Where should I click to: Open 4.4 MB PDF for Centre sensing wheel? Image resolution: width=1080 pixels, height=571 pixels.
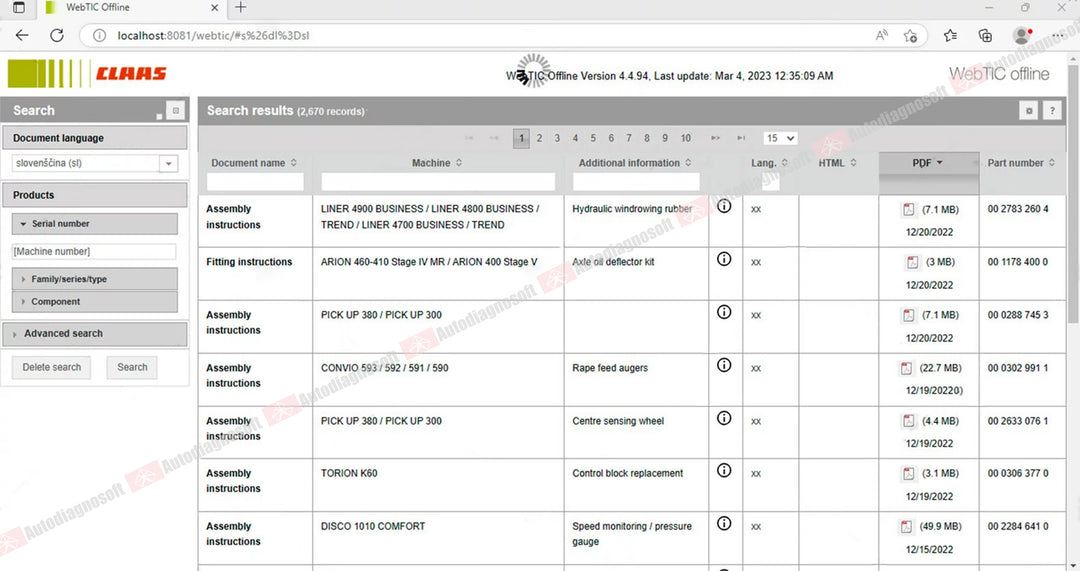tap(908, 421)
